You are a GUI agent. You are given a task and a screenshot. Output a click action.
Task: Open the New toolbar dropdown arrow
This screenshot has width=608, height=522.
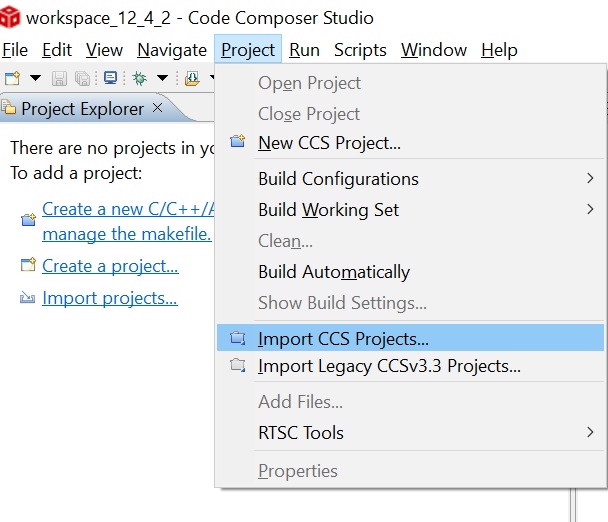click(35, 78)
